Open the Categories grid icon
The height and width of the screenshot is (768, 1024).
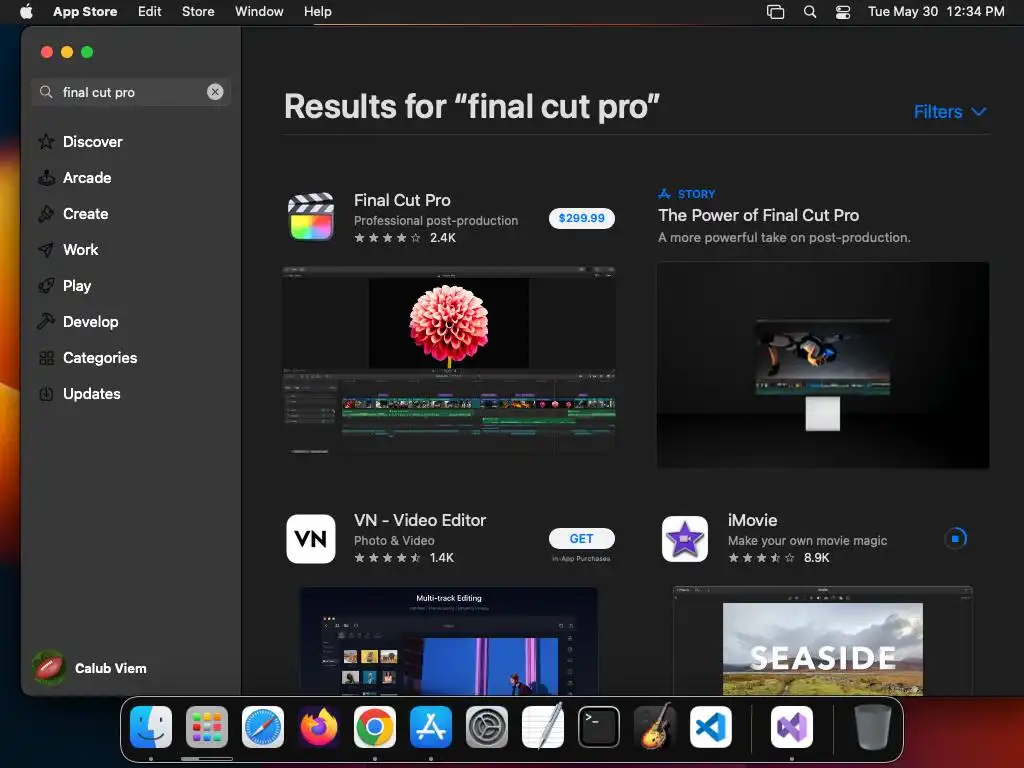tap(46, 358)
